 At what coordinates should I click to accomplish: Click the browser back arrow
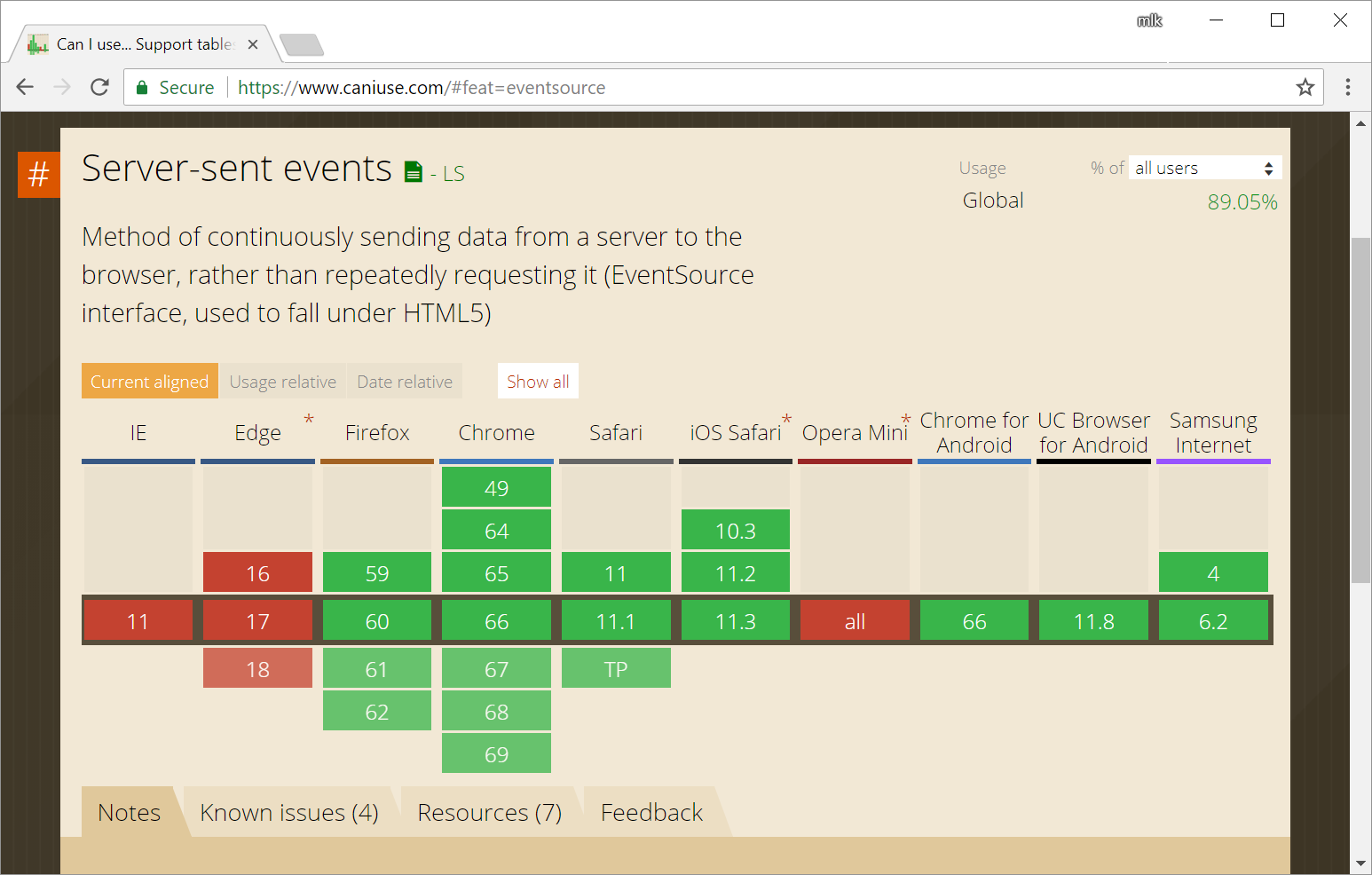point(25,87)
